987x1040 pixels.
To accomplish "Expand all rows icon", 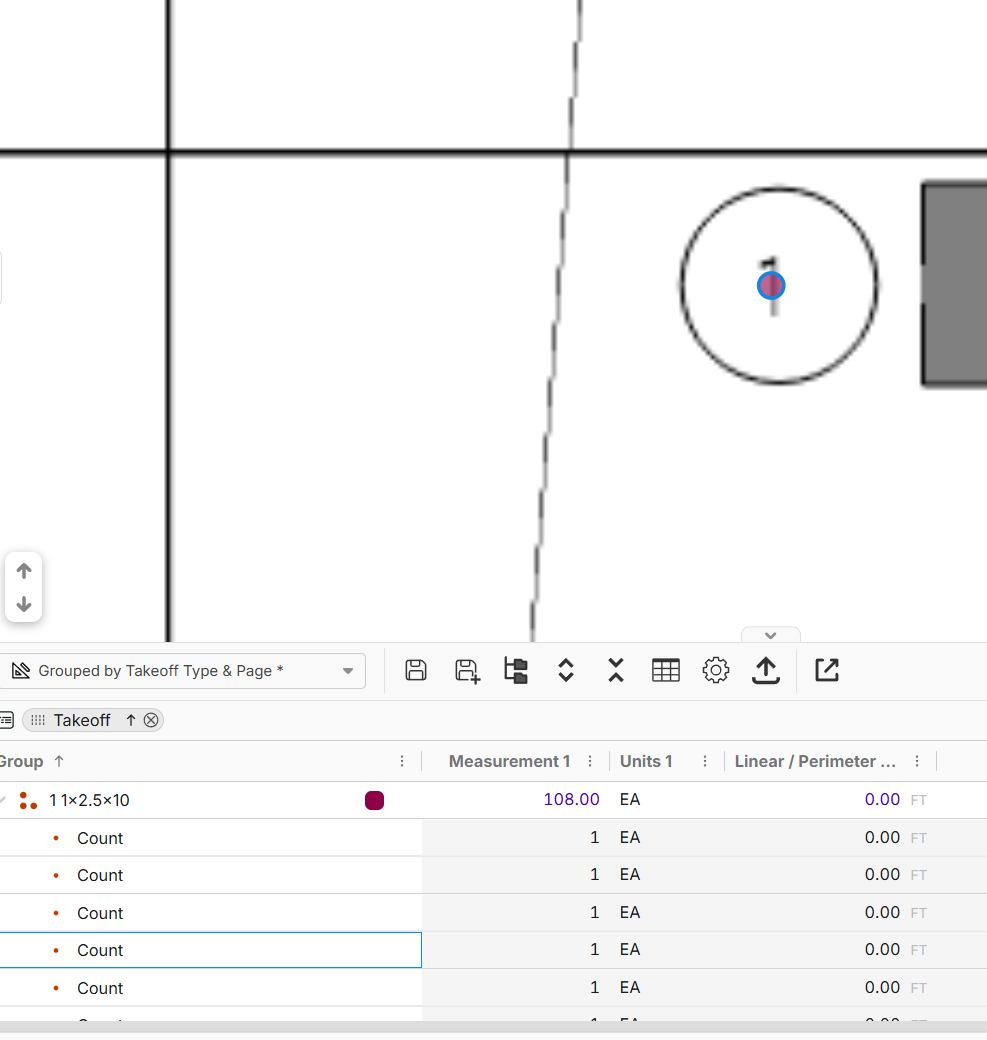I will (566, 670).
